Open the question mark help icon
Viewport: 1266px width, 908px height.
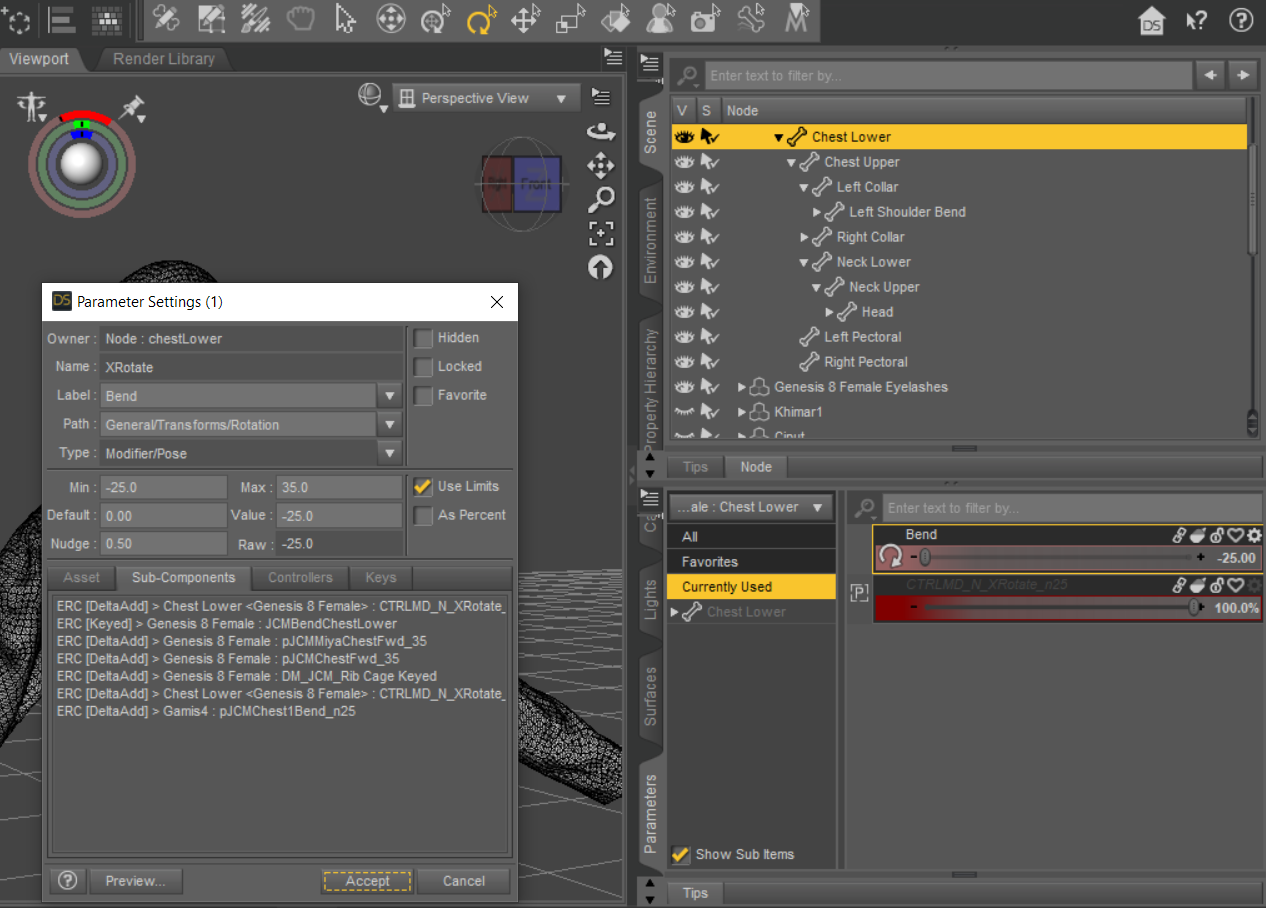(1240, 21)
